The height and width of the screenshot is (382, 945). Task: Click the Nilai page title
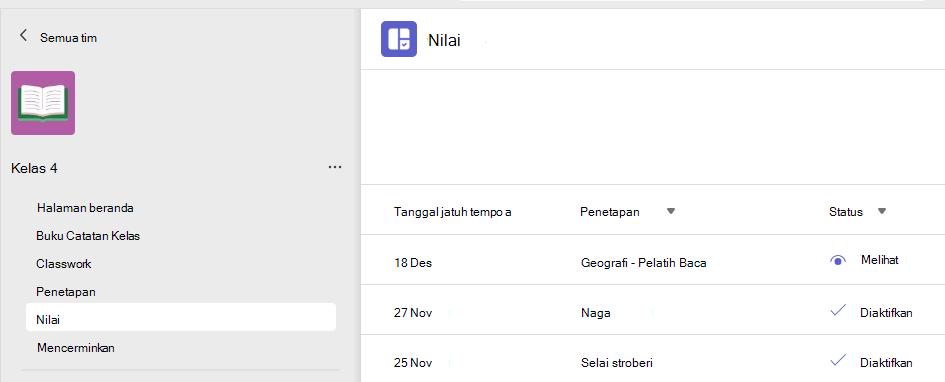444,40
